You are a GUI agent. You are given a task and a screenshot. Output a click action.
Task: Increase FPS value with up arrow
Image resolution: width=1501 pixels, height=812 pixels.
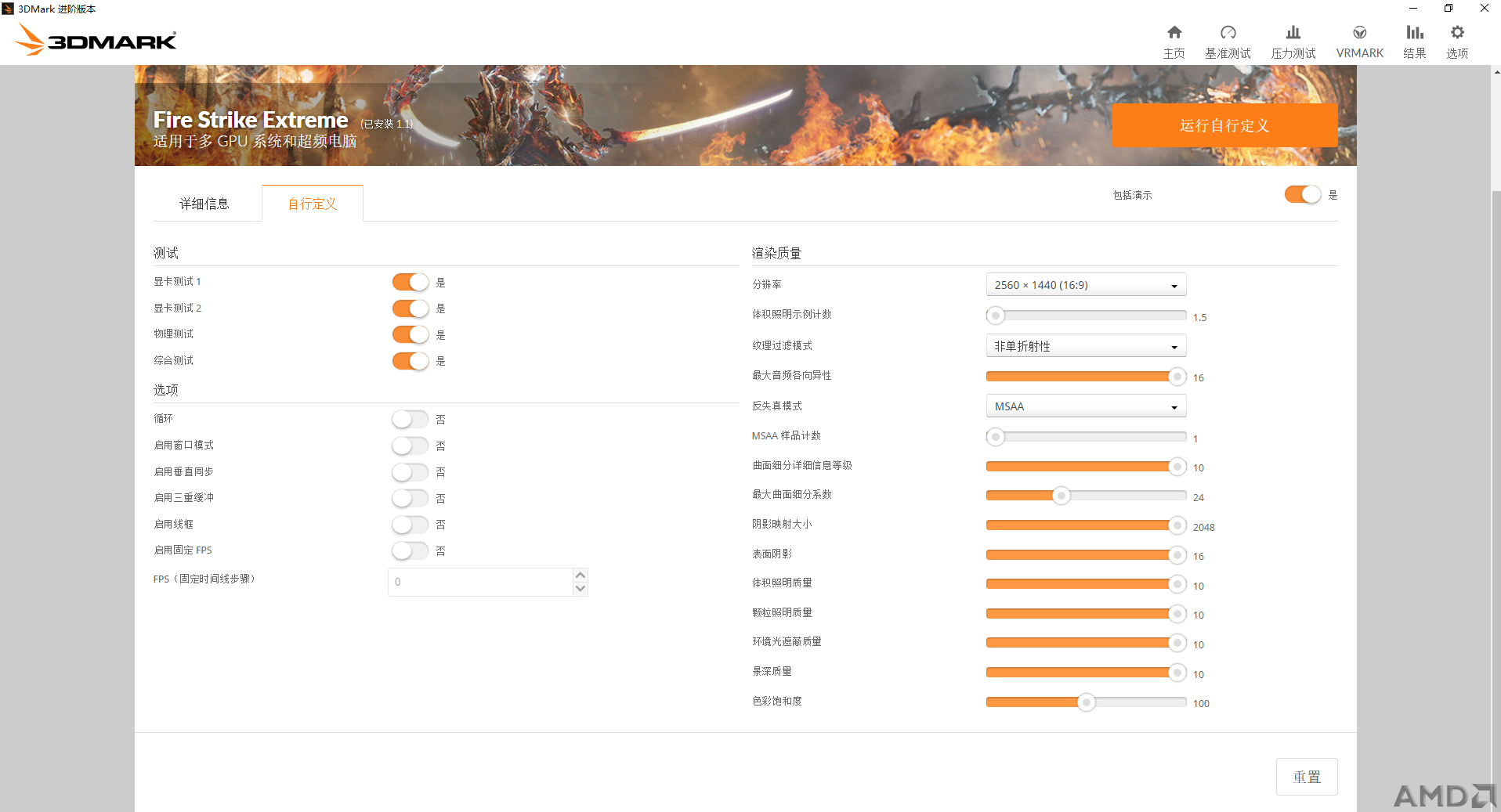pyautogui.click(x=581, y=575)
